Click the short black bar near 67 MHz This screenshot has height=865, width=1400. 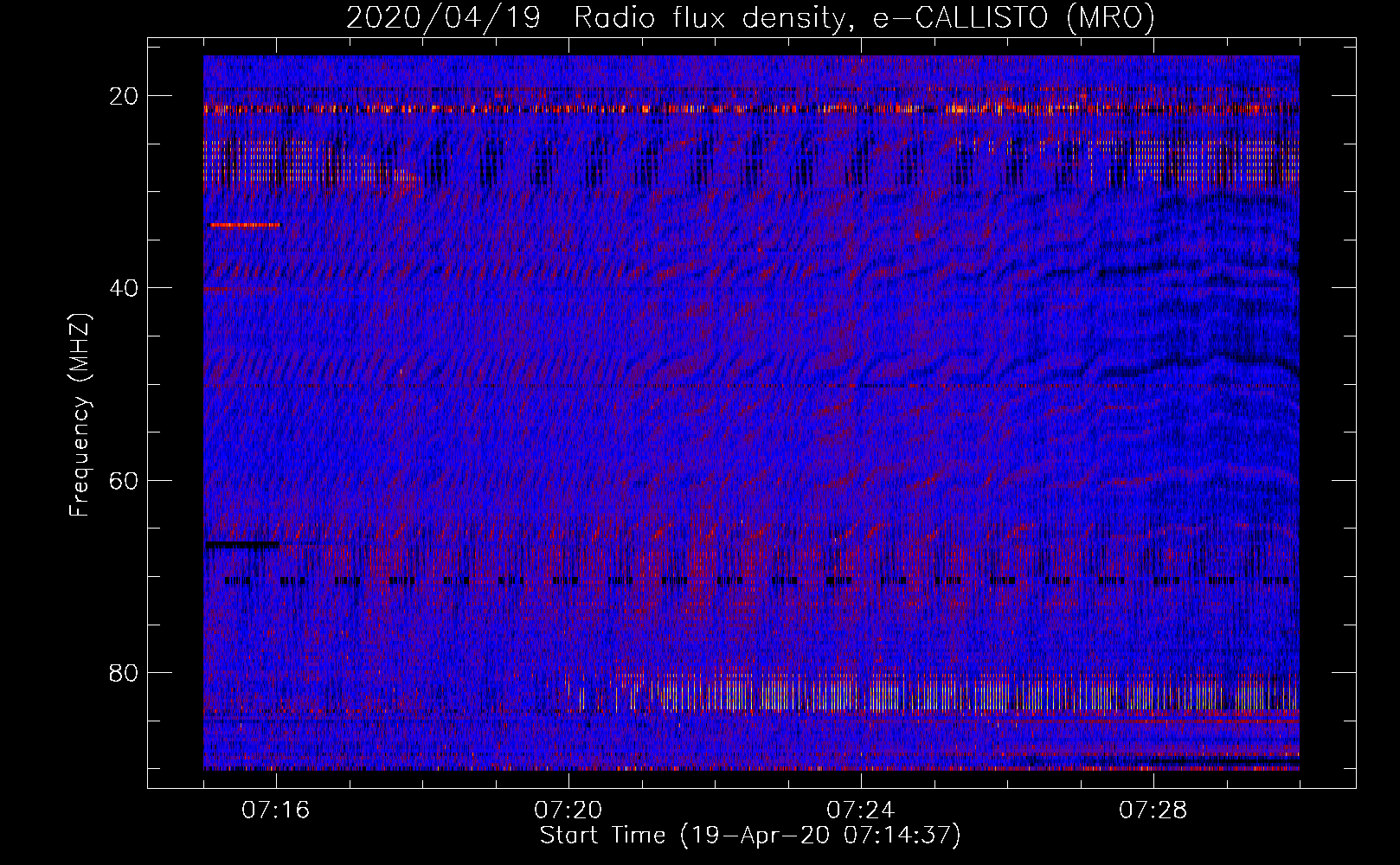[242, 544]
